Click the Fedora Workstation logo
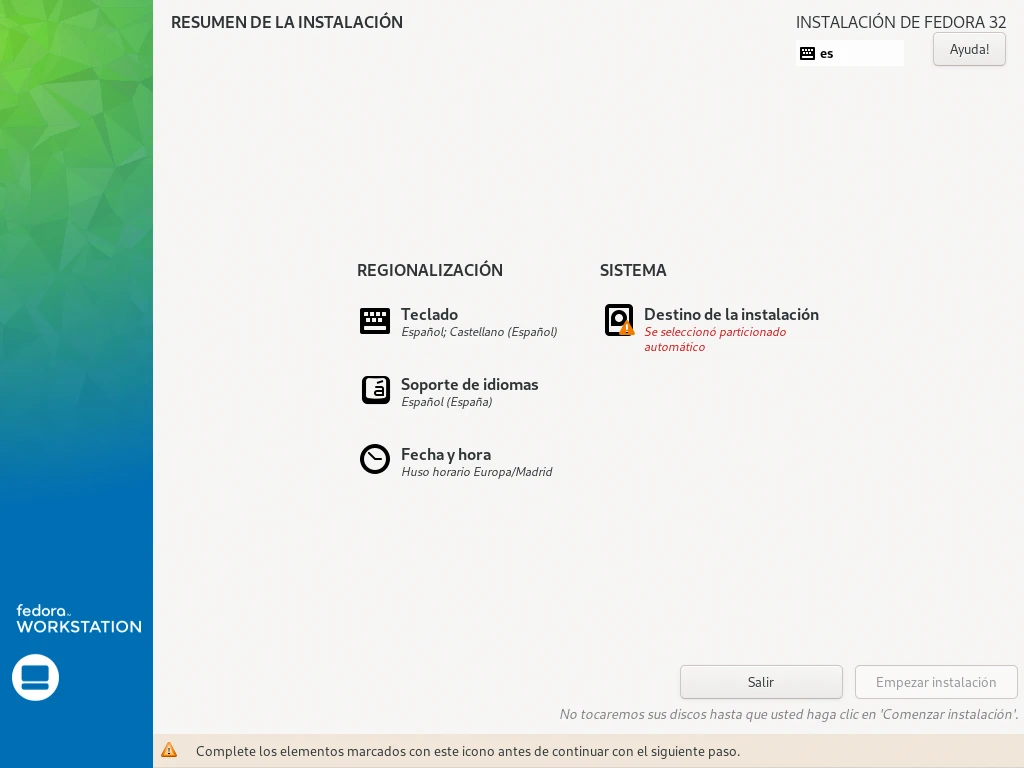Viewport: 1024px width, 768px height. click(x=78, y=618)
